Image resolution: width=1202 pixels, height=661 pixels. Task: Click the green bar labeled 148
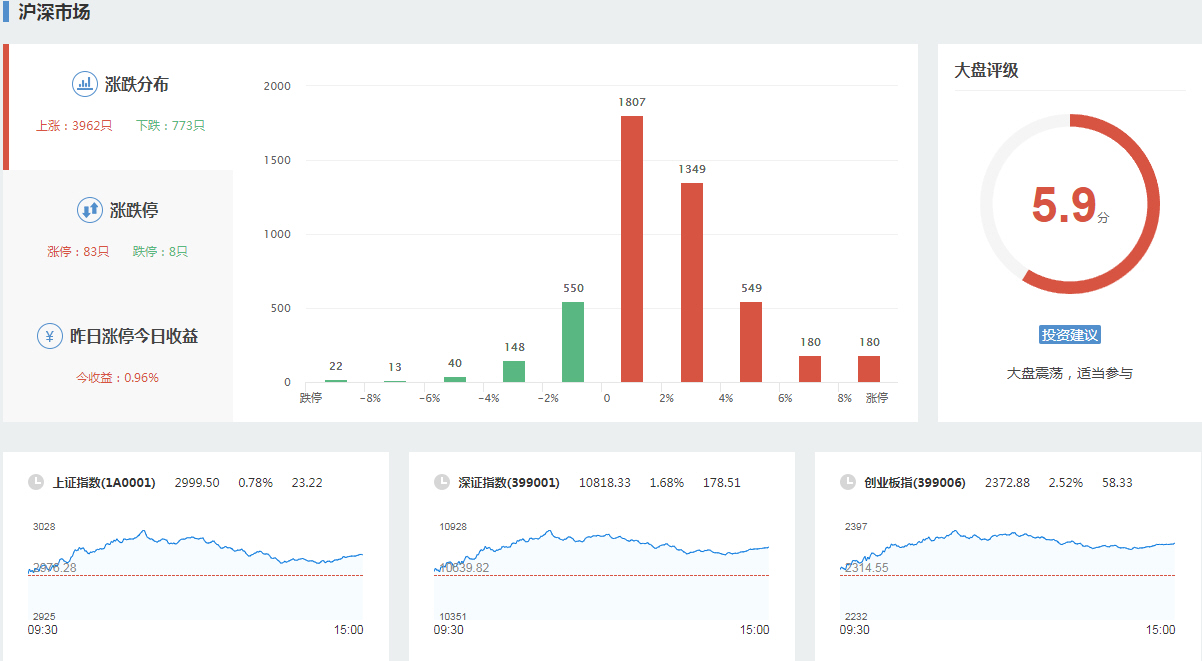(x=514, y=371)
